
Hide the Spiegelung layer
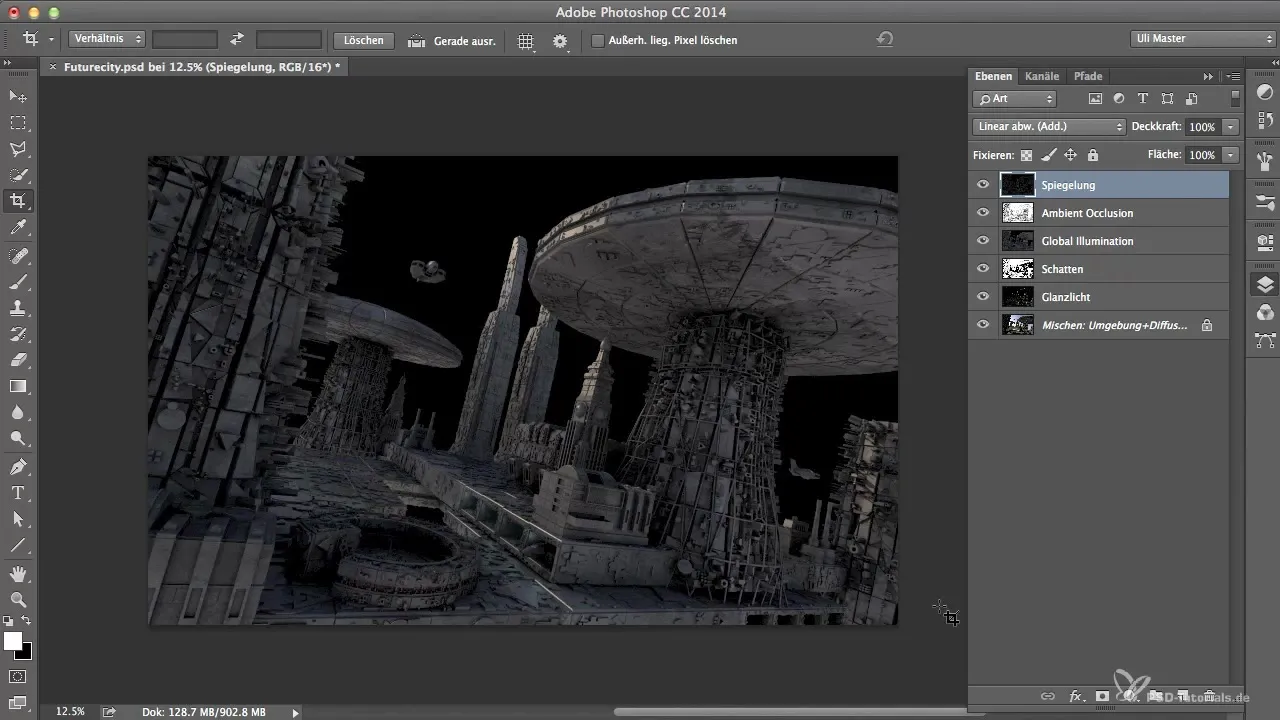click(983, 185)
